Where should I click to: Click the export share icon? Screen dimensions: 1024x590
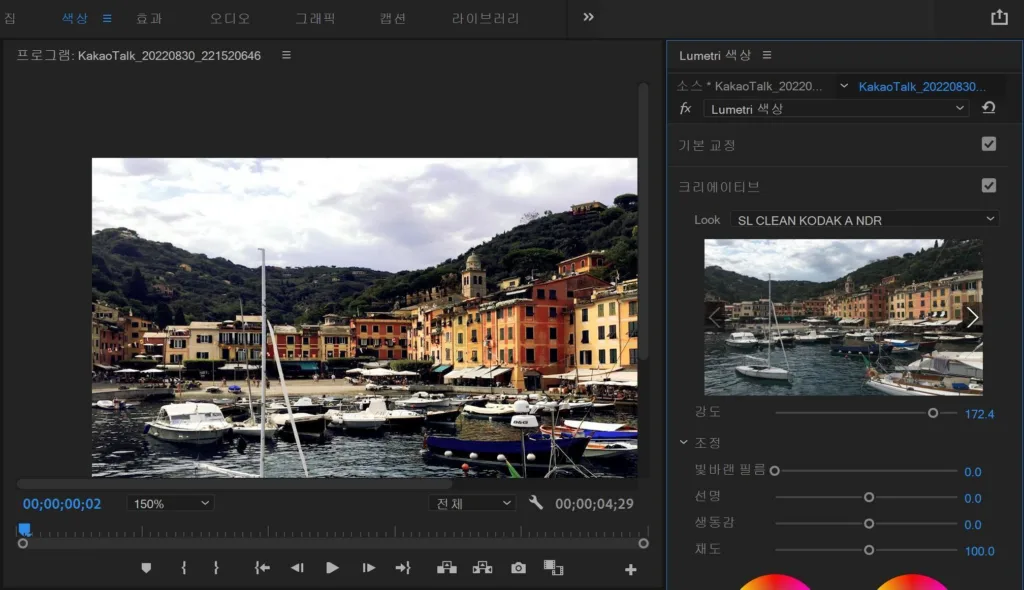(999, 17)
